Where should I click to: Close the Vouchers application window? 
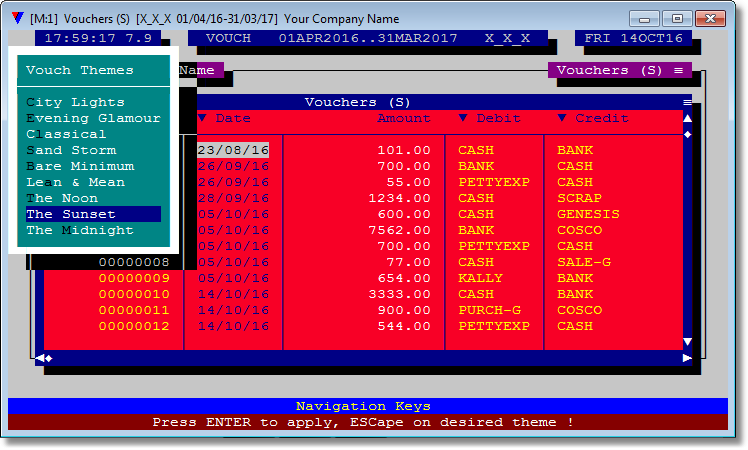click(710, 19)
